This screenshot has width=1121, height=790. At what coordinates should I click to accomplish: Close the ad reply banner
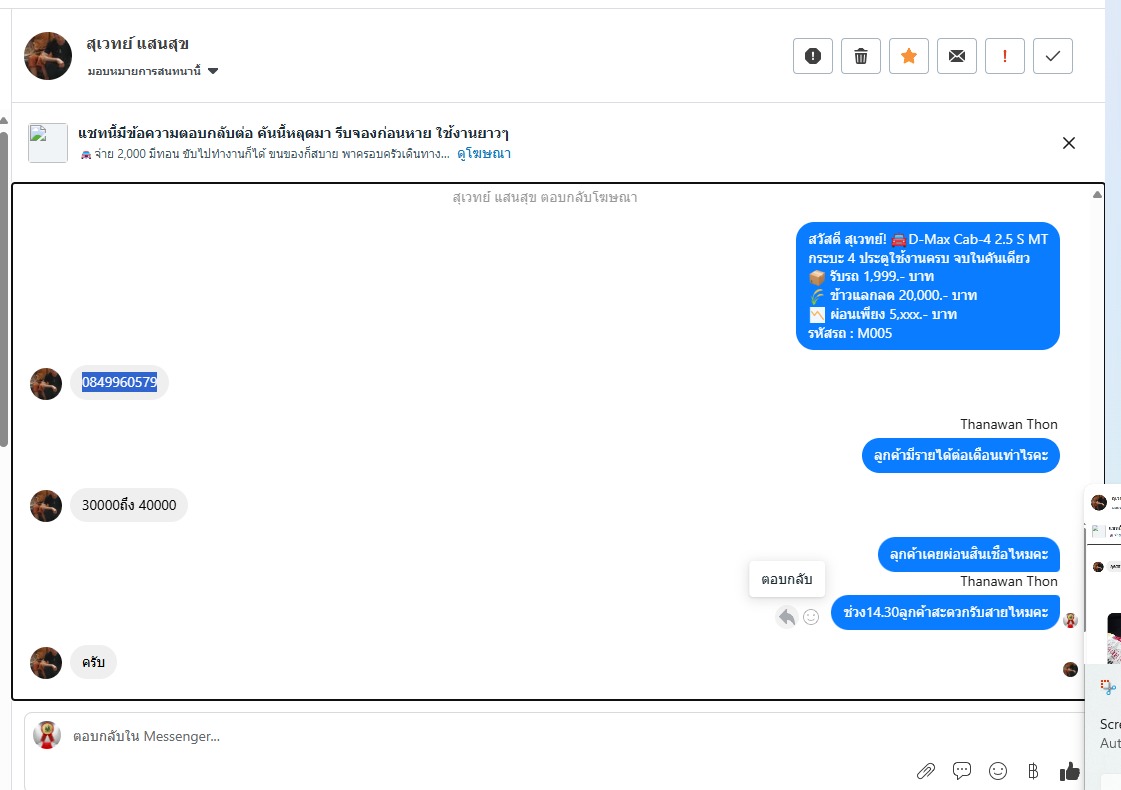point(1069,143)
